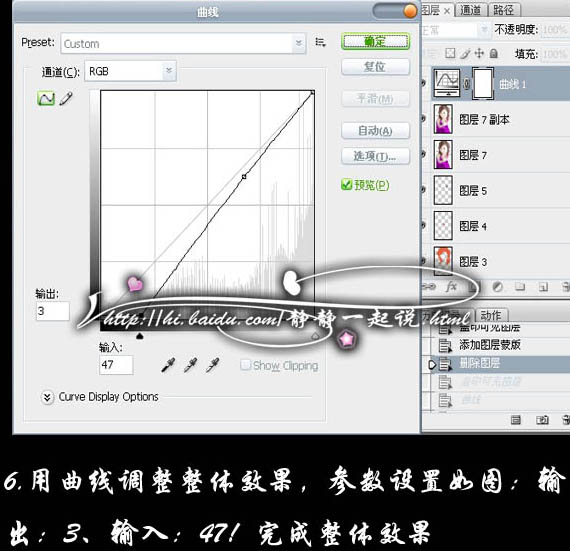The width and height of the screenshot is (570, 551).
Task: Click the 填充 fill field
Action: pyautogui.click(x=555, y=54)
